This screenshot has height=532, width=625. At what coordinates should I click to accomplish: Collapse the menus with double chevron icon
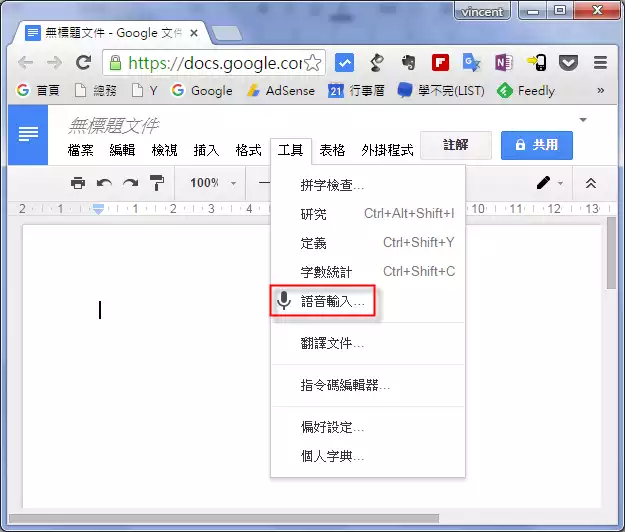point(591,183)
